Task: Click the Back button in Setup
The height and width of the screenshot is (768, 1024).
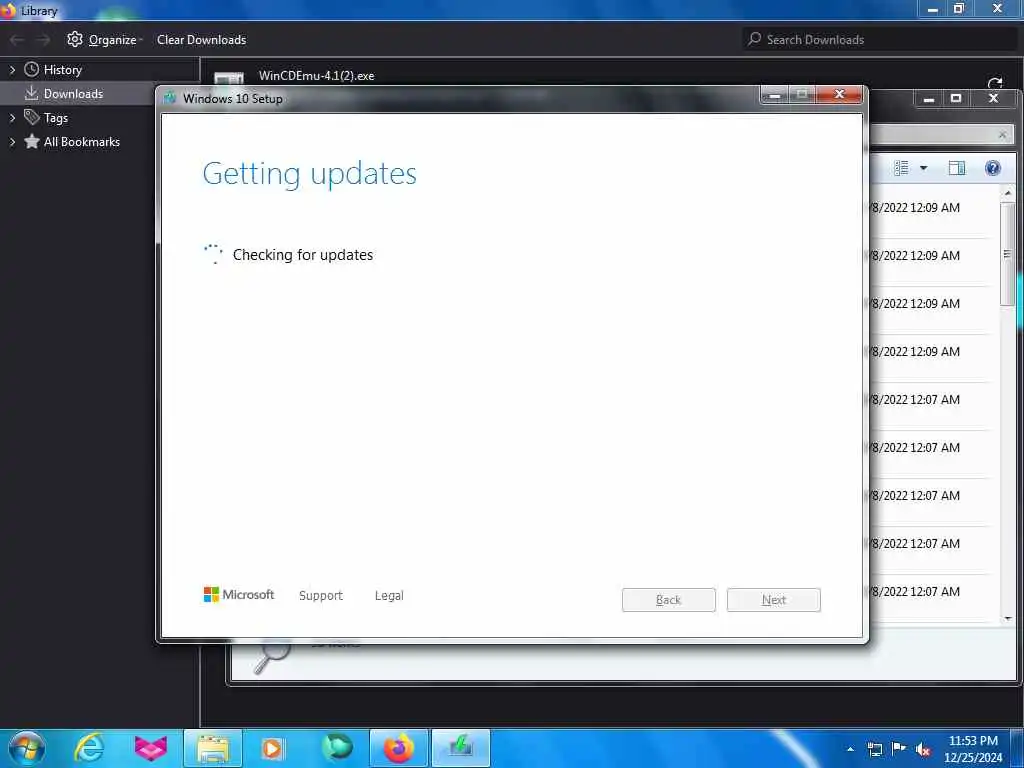Action: 669,600
